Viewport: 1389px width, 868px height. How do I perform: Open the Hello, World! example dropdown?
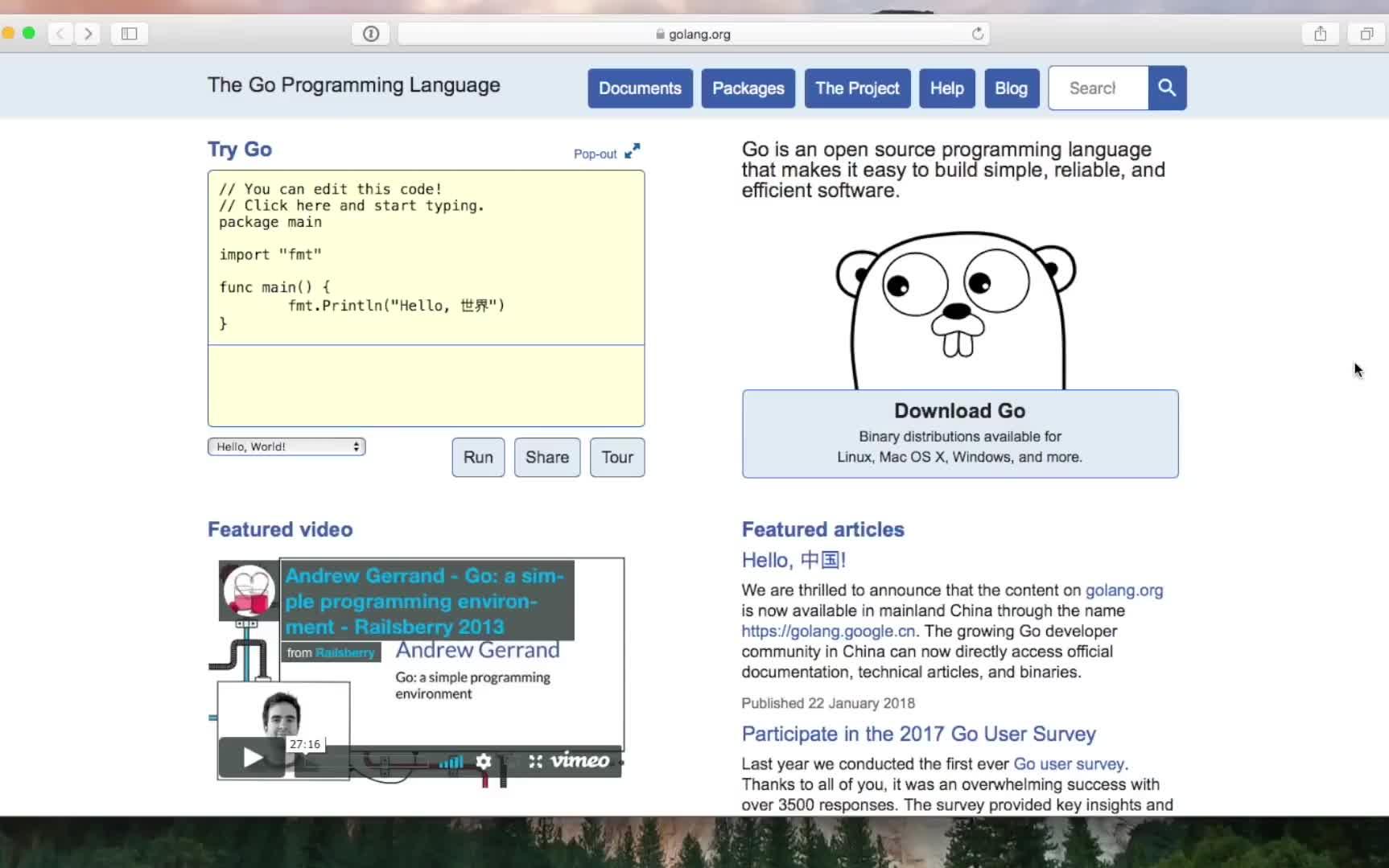pos(286,446)
